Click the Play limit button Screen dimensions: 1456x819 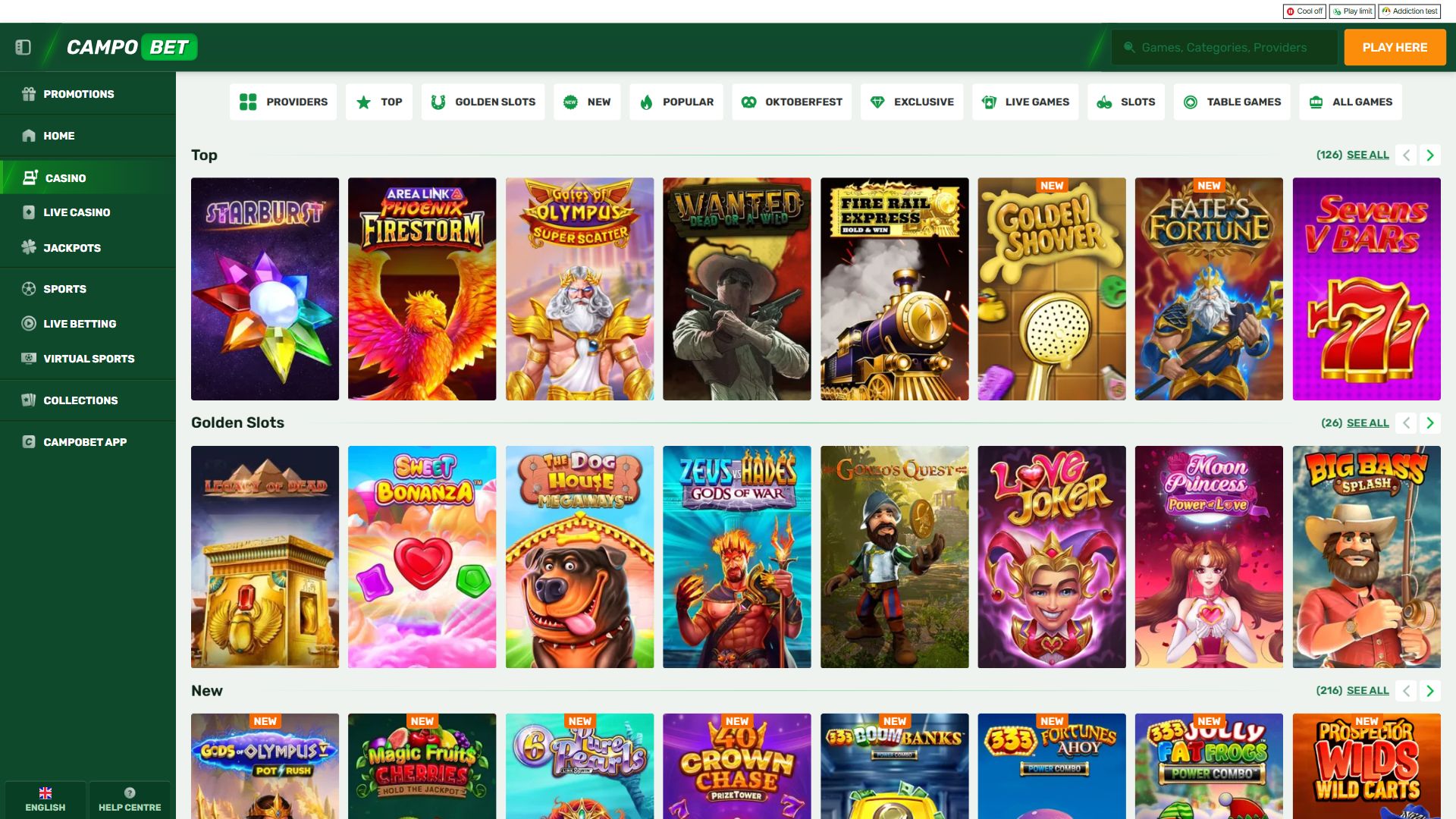[1352, 11]
